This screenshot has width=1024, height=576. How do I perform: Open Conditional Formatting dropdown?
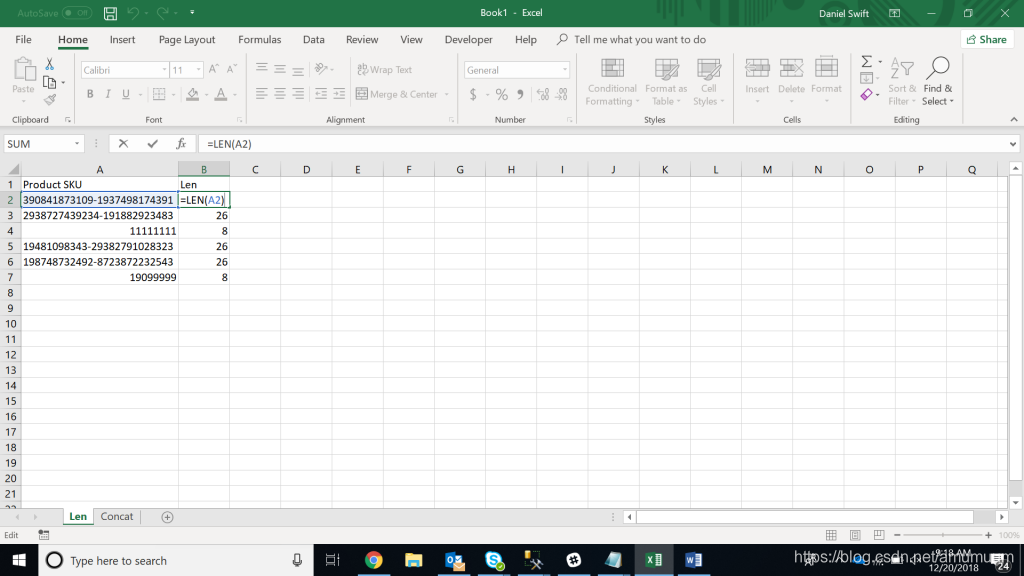pyautogui.click(x=611, y=82)
